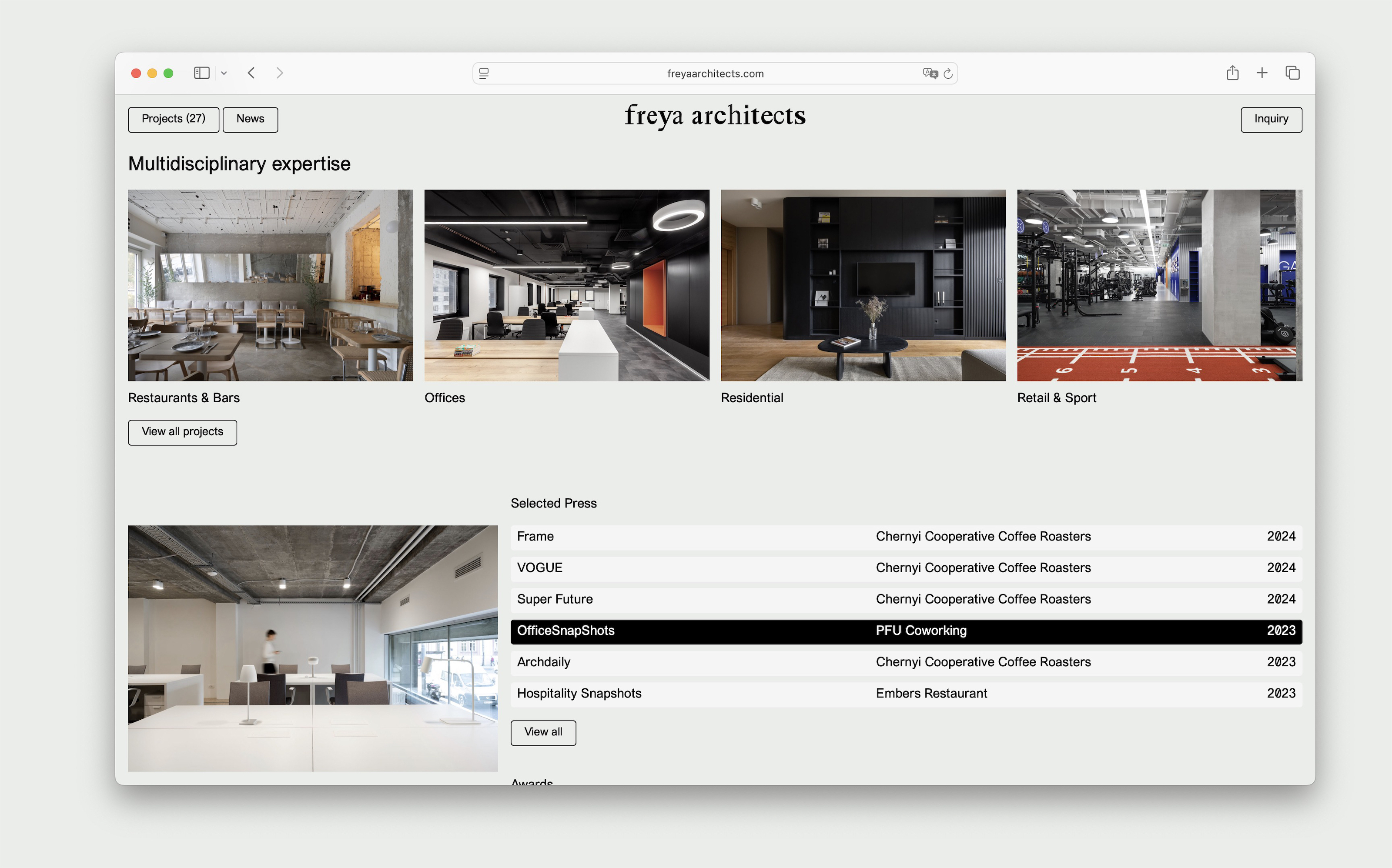Reload the freyaarchitects.com page
The height and width of the screenshot is (868, 1392).
947,73
